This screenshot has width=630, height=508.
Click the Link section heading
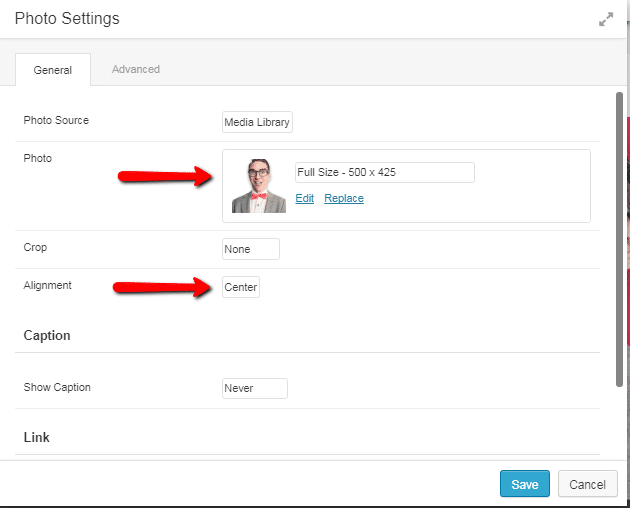click(37, 438)
